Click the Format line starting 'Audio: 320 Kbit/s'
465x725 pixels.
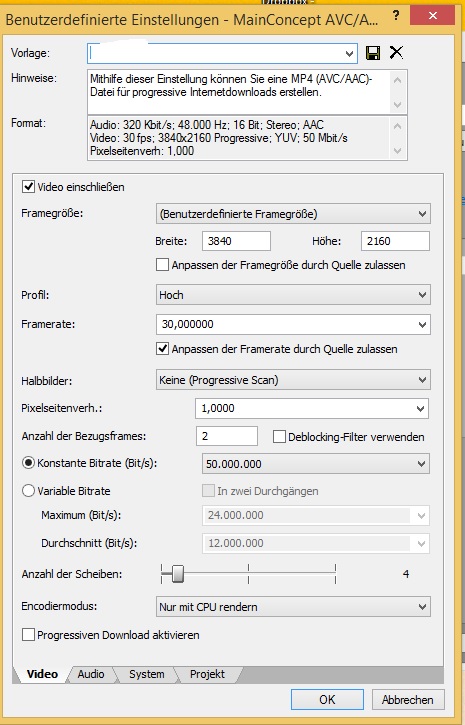(x=207, y=125)
